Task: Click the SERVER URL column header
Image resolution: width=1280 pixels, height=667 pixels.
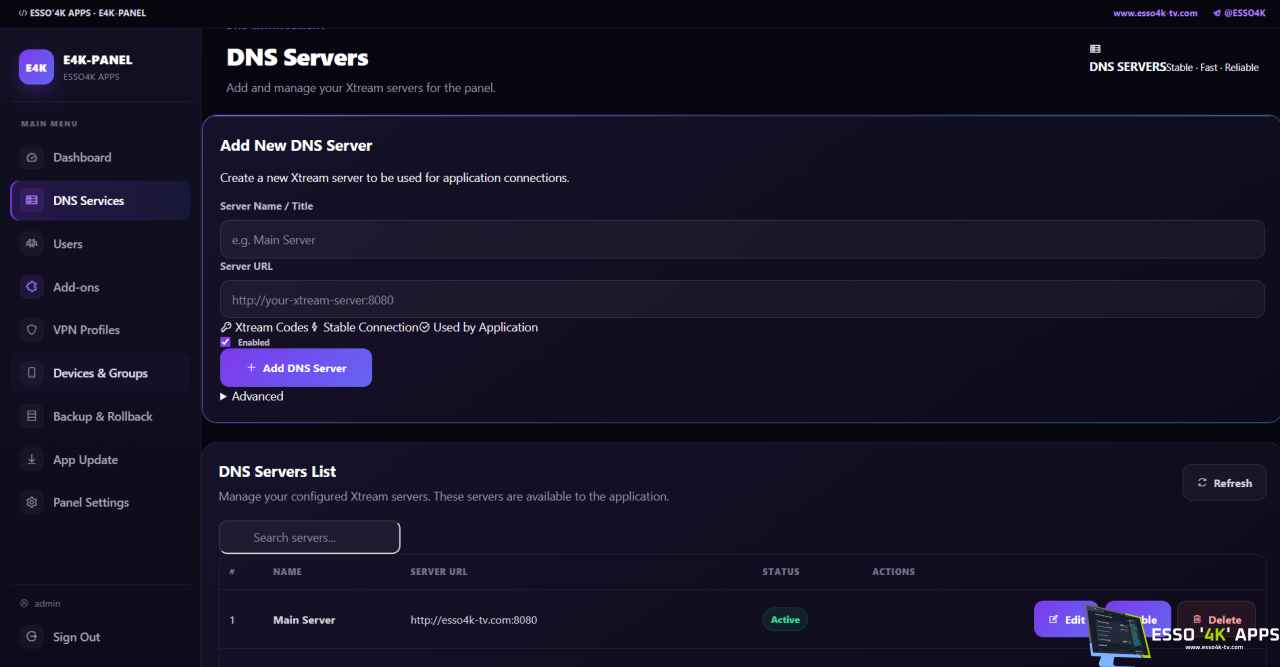Action: pos(439,572)
